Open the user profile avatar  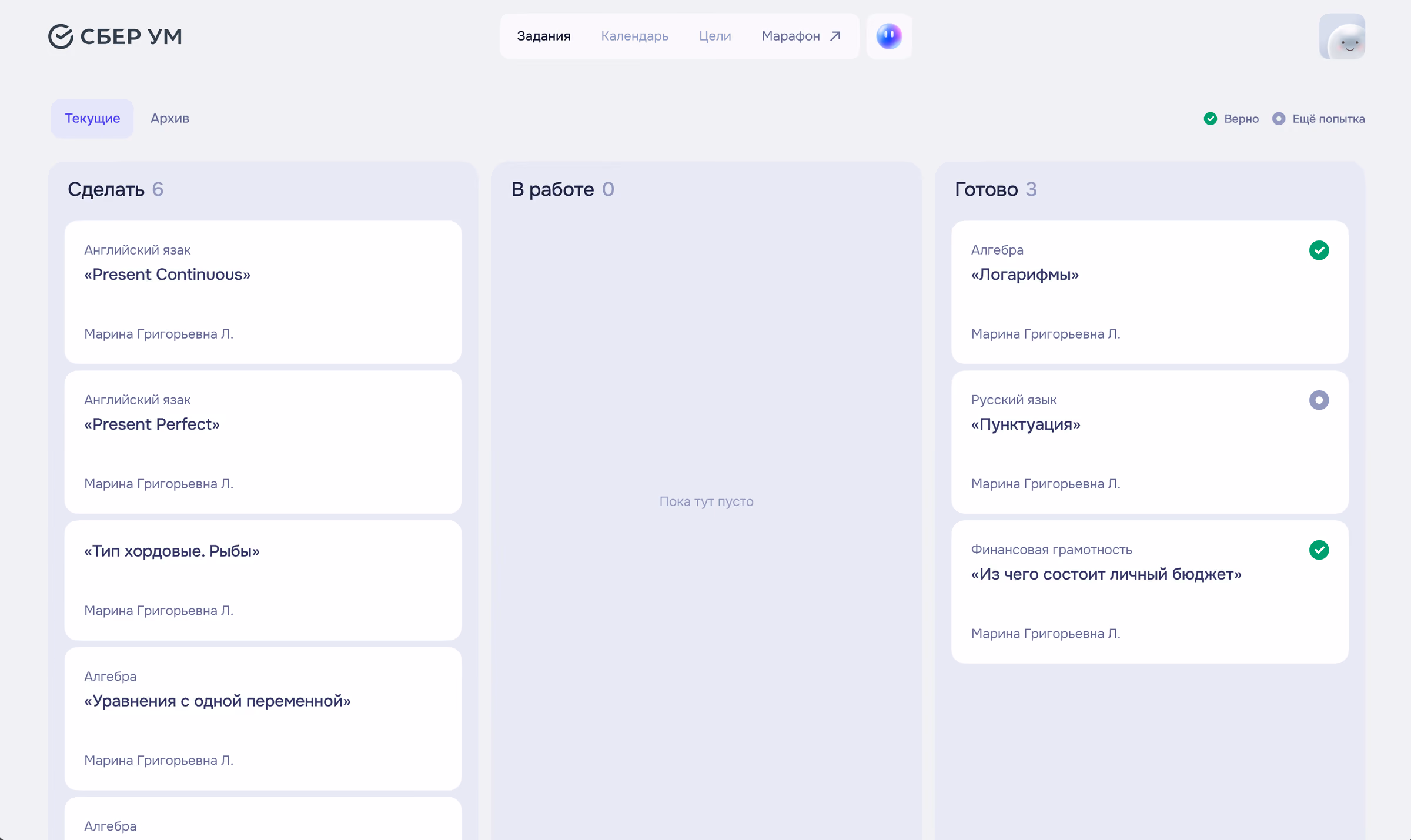pyautogui.click(x=1342, y=36)
